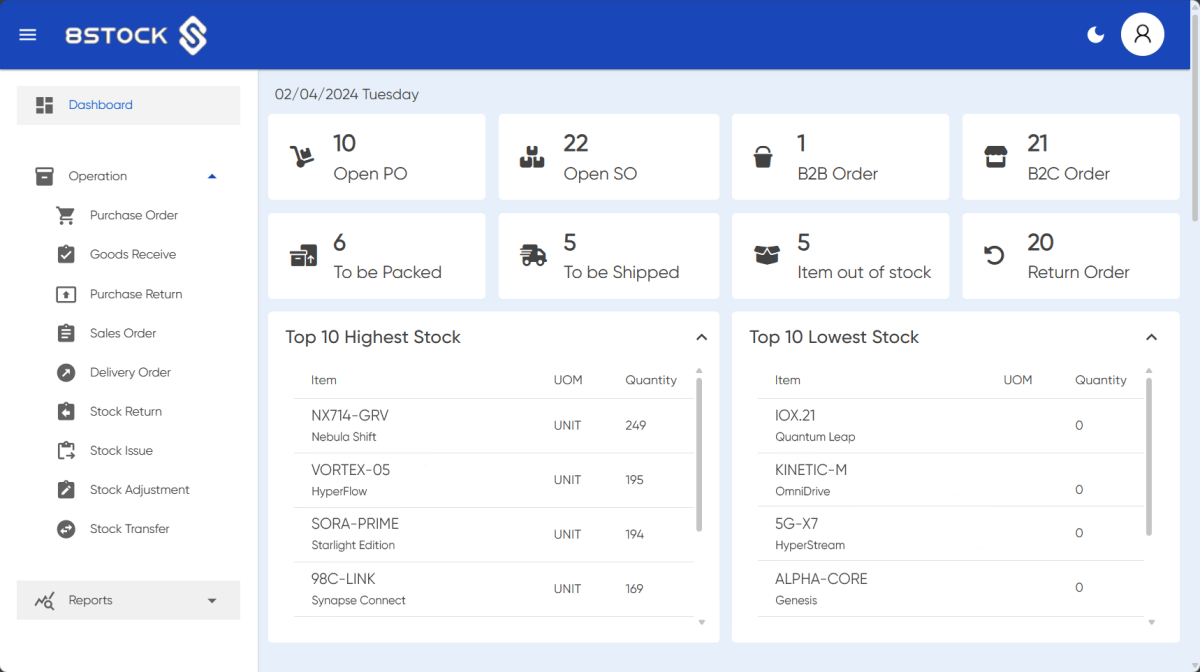Select Sales Order in the sidebar
This screenshot has height=672, width=1200.
64,333
